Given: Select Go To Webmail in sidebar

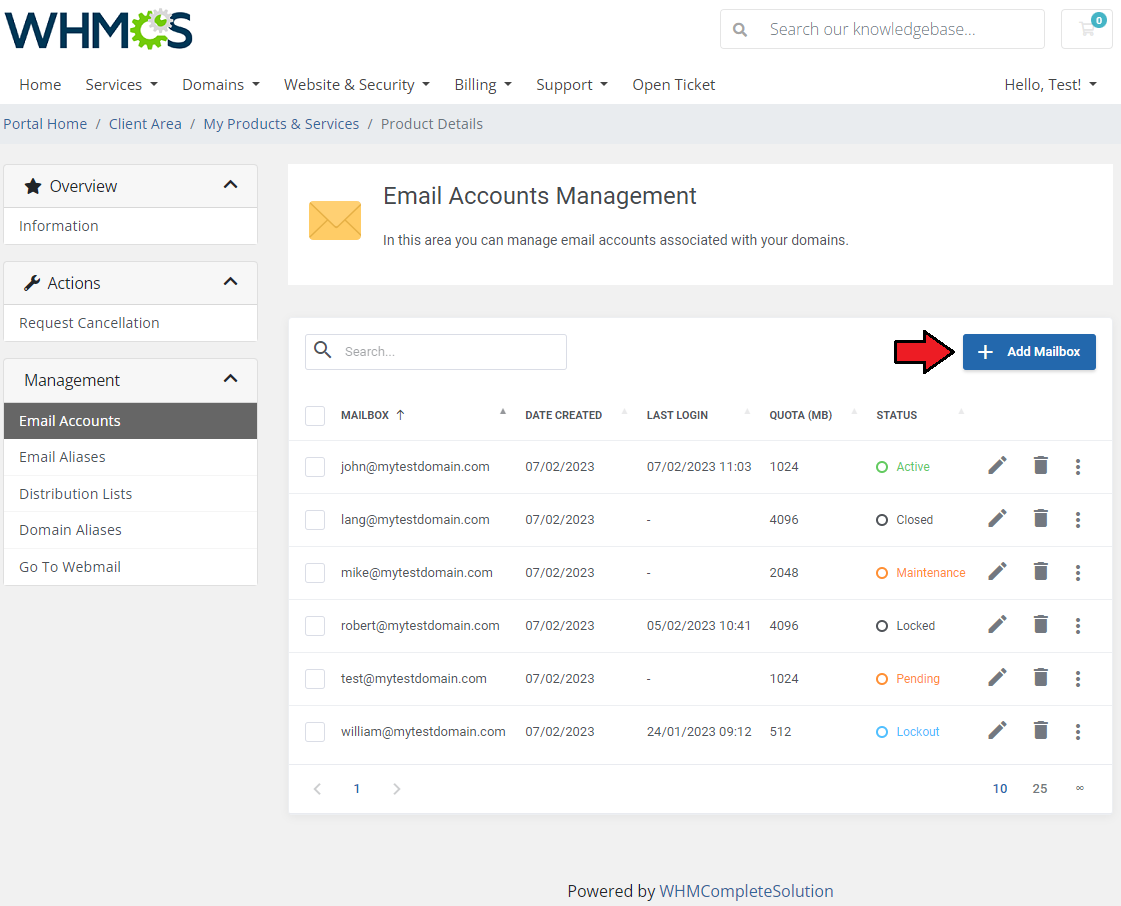Looking at the screenshot, I should point(130,566).
